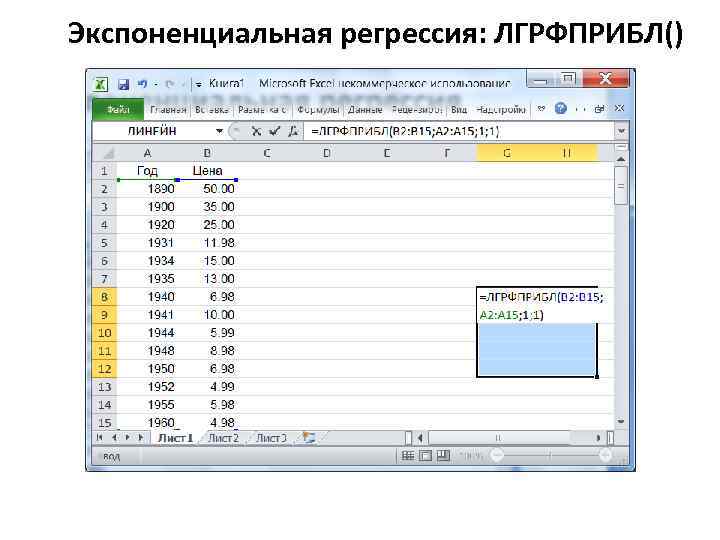The image size is (720, 540).
Task: Click the Цена header cell
Action: 207,171
